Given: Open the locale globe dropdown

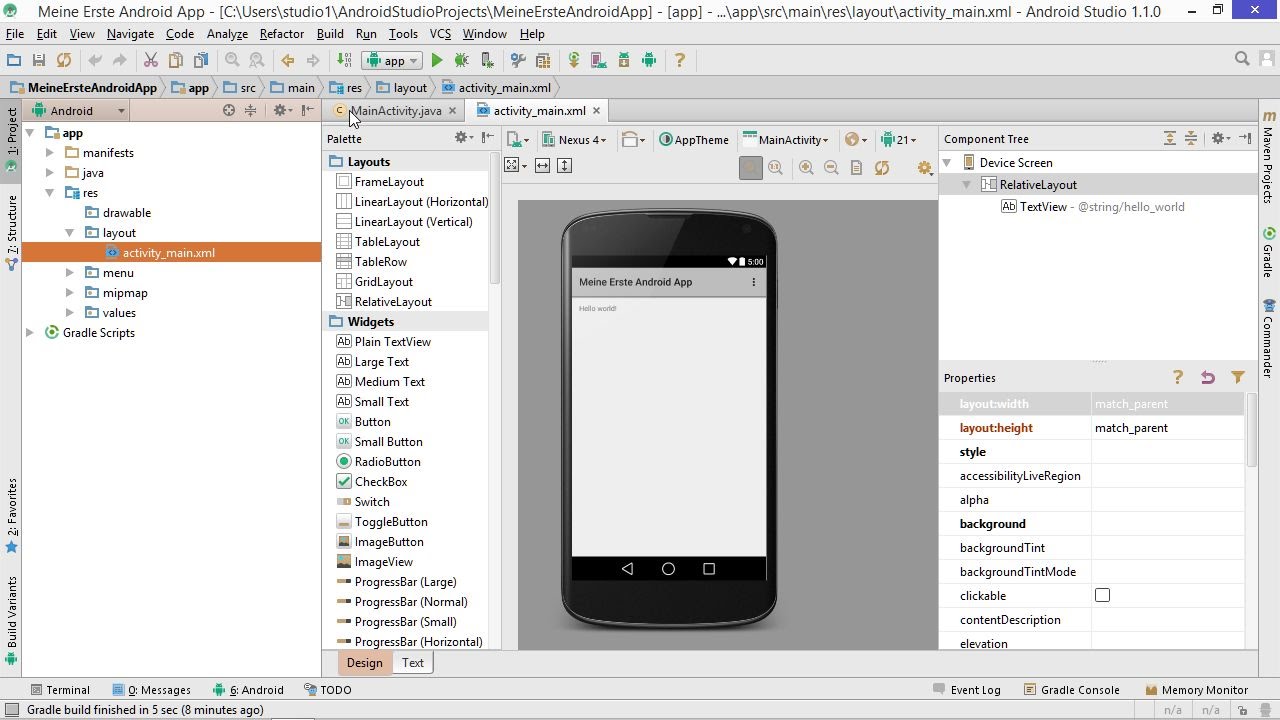Looking at the screenshot, I should coord(856,139).
